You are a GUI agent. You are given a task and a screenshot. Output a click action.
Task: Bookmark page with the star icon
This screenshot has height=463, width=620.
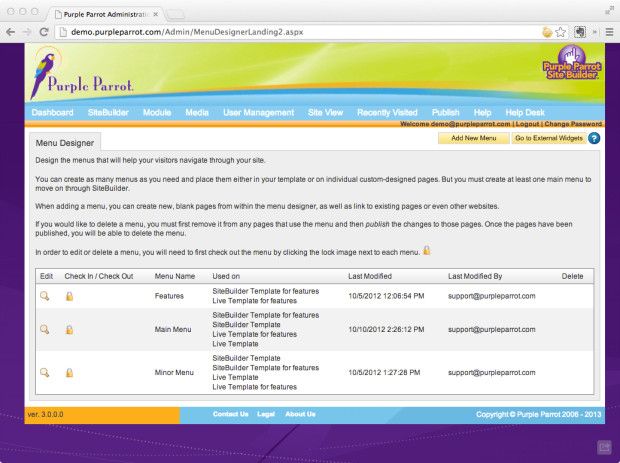(x=561, y=32)
